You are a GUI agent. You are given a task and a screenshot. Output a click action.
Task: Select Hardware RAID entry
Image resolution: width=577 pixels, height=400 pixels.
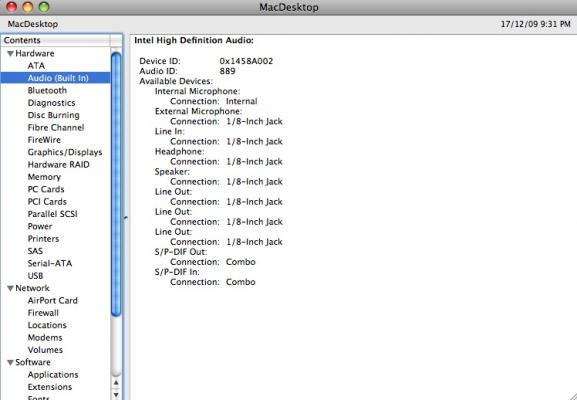pos(58,164)
